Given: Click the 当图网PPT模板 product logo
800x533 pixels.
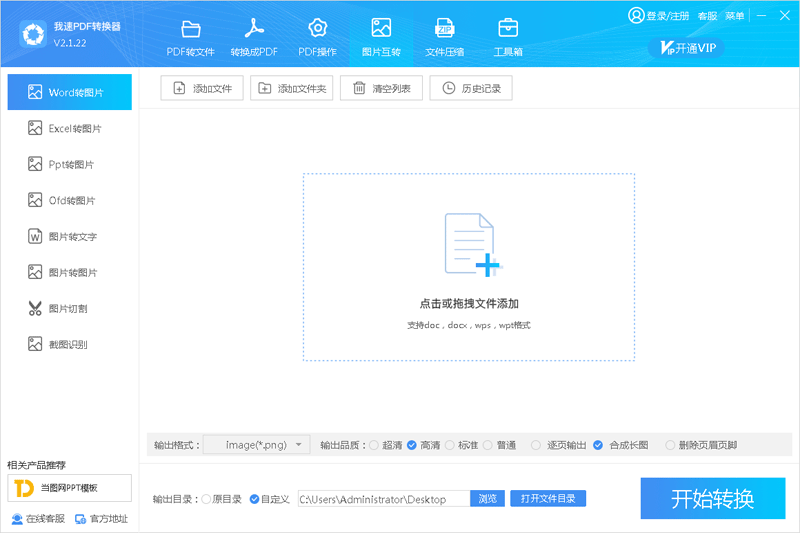Looking at the screenshot, I should pyautogui.click(x=23, y=488).
